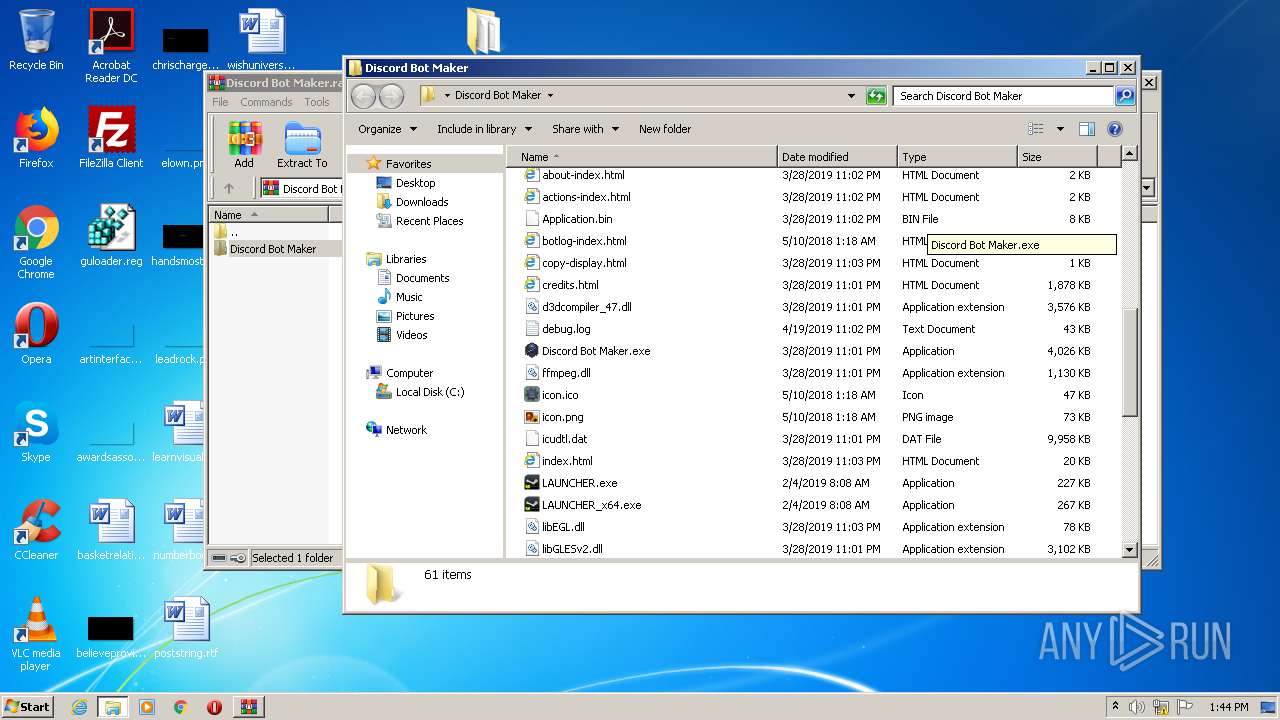Go up one level in WinRAR
1280x720 pixels.
229,188
